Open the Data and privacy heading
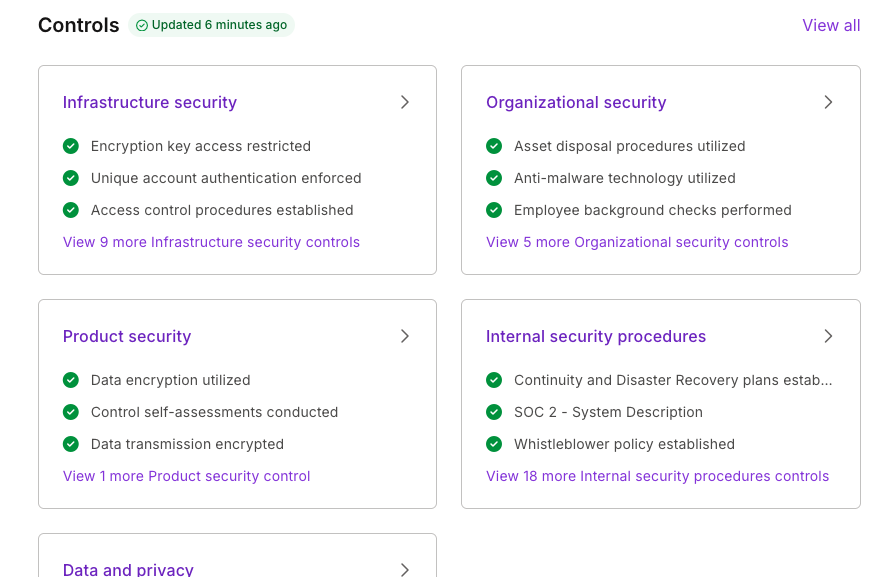 click(128, 569)
